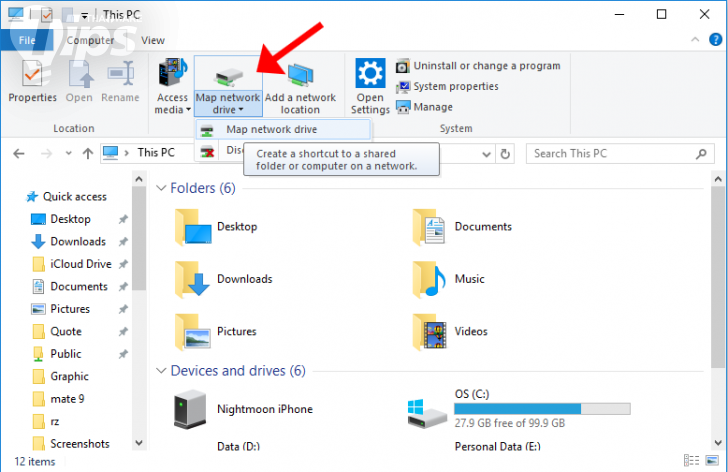Screen dimensions: 728x472
Task: Click Manage in System group
Action: point(424,107)
